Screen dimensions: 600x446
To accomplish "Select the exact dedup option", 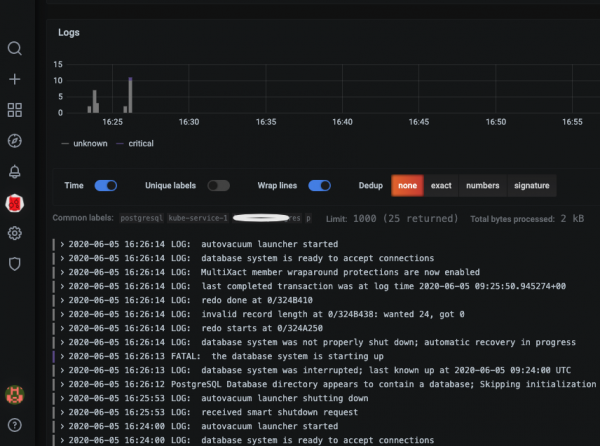I will [x=441, y=185].
